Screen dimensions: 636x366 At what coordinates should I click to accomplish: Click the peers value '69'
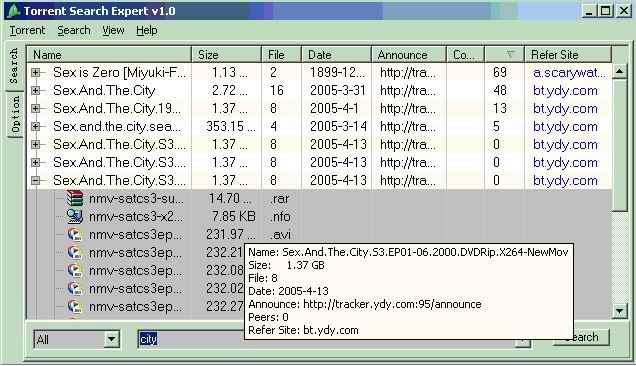point(500,73)
